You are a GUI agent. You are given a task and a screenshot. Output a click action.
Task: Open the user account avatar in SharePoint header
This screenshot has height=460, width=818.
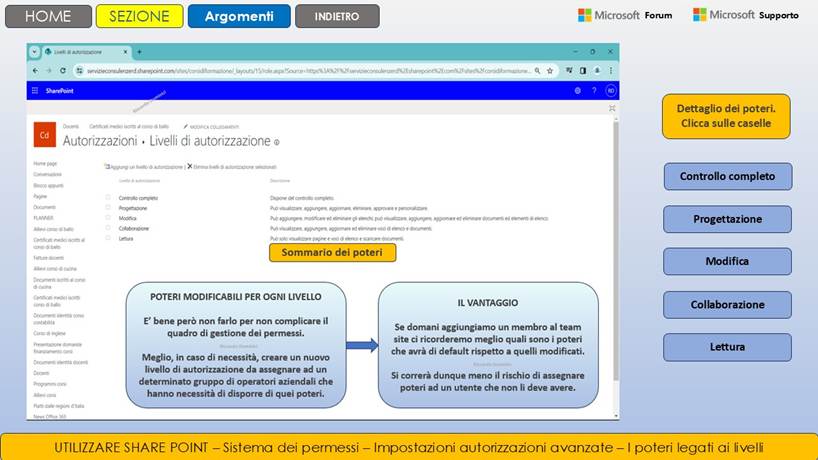[x=610, y=91]
